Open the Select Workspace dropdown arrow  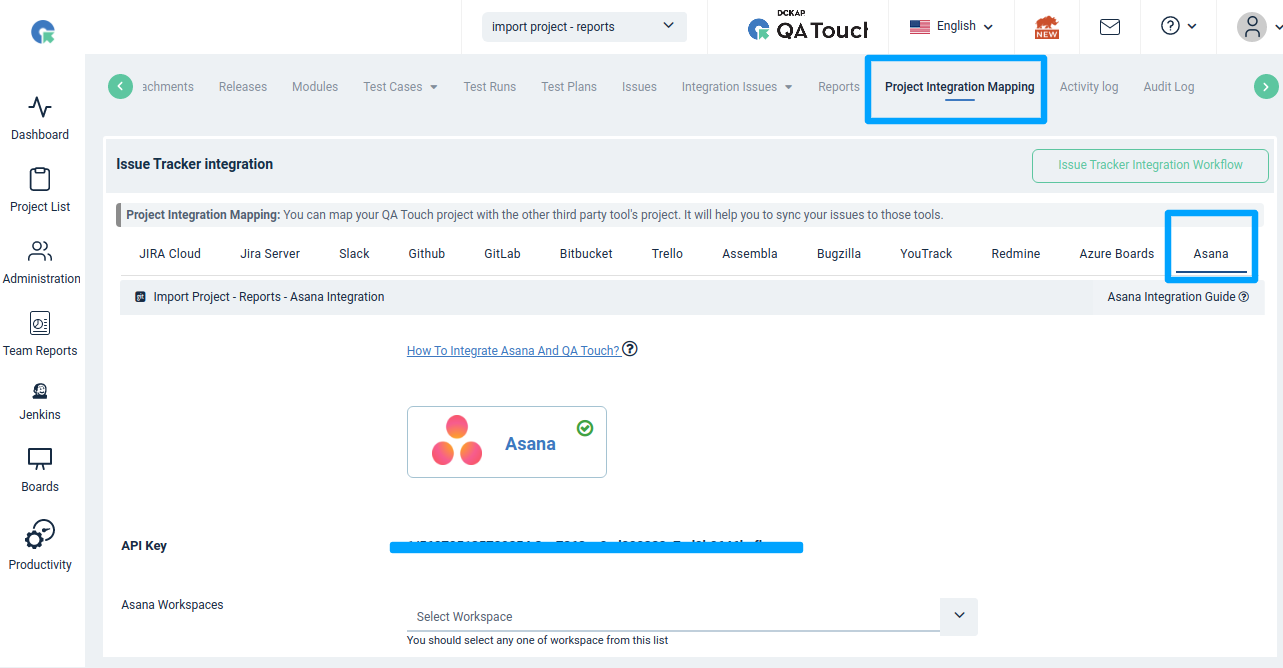959,616
